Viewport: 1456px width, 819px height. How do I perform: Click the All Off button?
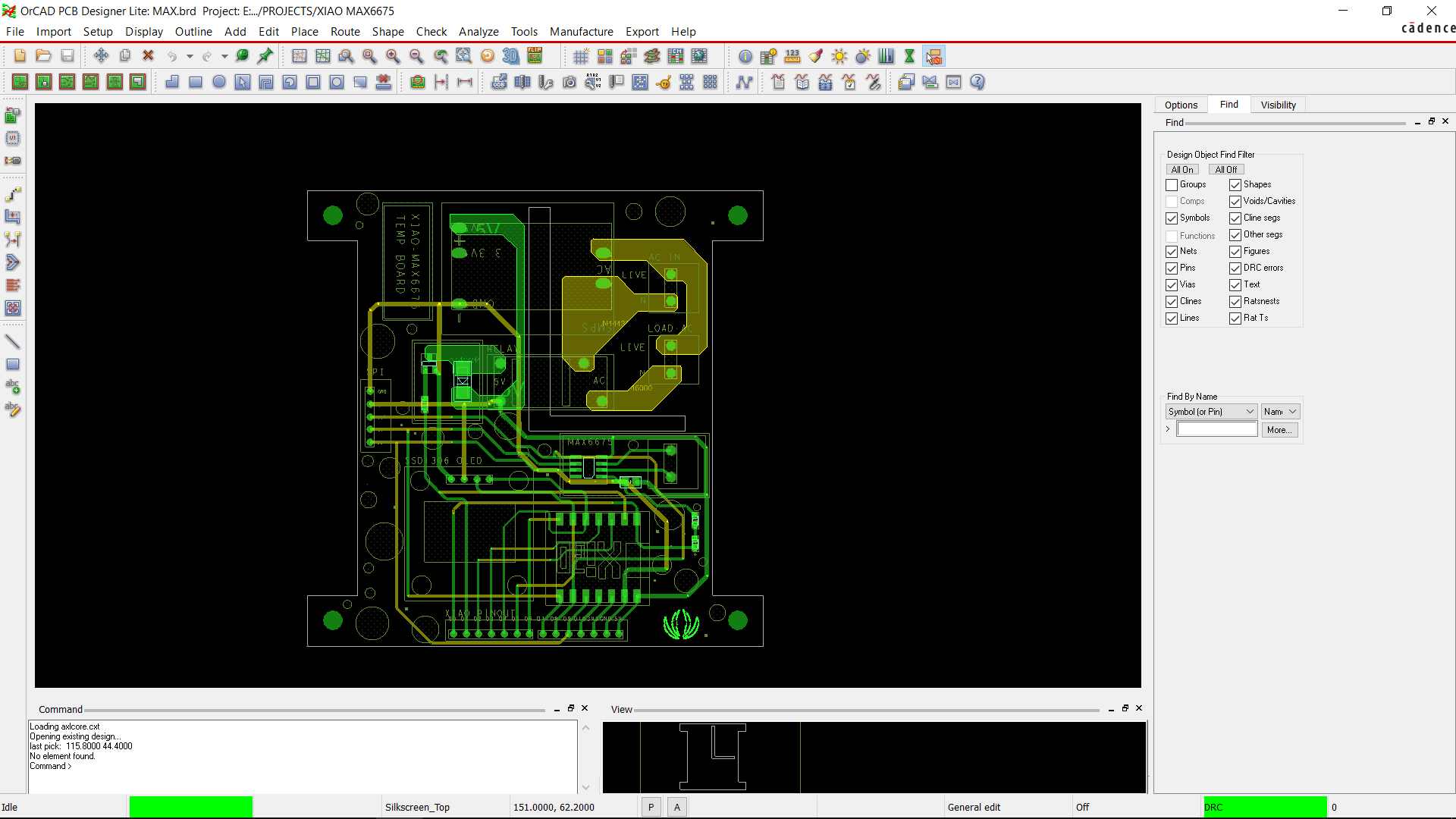1225,170
